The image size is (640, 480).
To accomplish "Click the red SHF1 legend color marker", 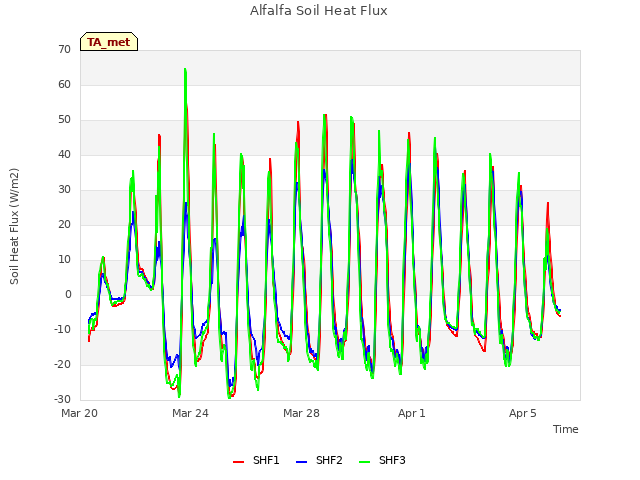I will (x=238, y=462).
